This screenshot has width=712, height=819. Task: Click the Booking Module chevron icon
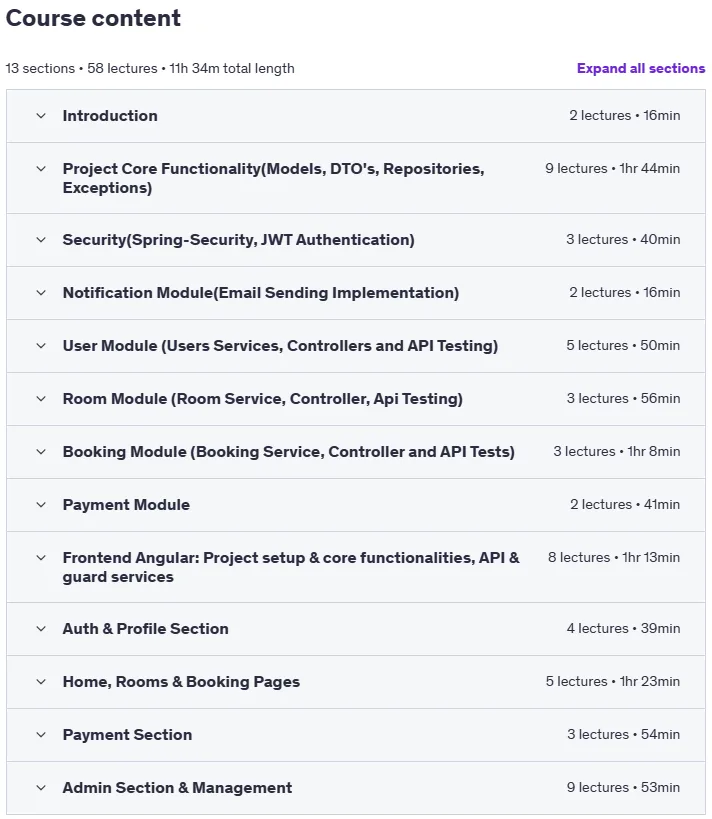(x=41, y=452)
